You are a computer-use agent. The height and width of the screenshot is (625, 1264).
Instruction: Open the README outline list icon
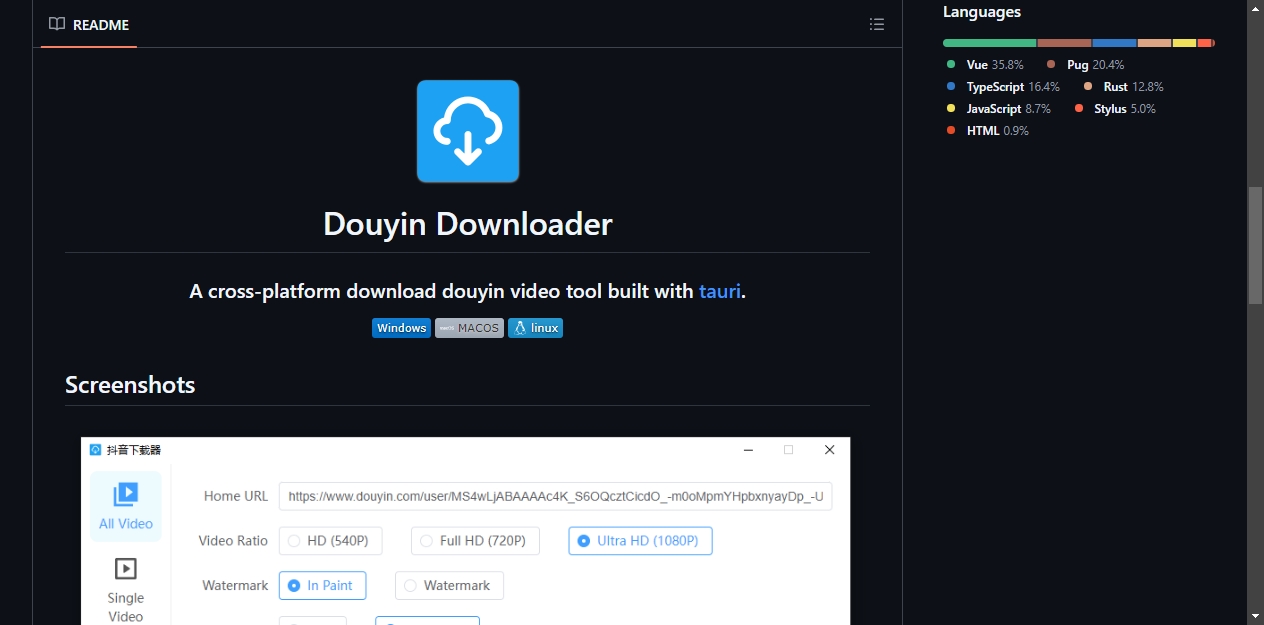[877, 24]
